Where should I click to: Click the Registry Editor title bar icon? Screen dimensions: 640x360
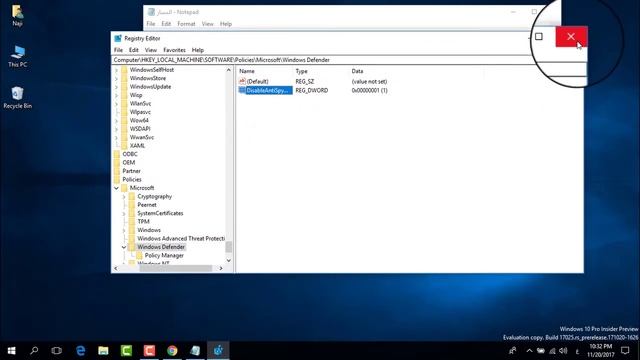(118, 38)
